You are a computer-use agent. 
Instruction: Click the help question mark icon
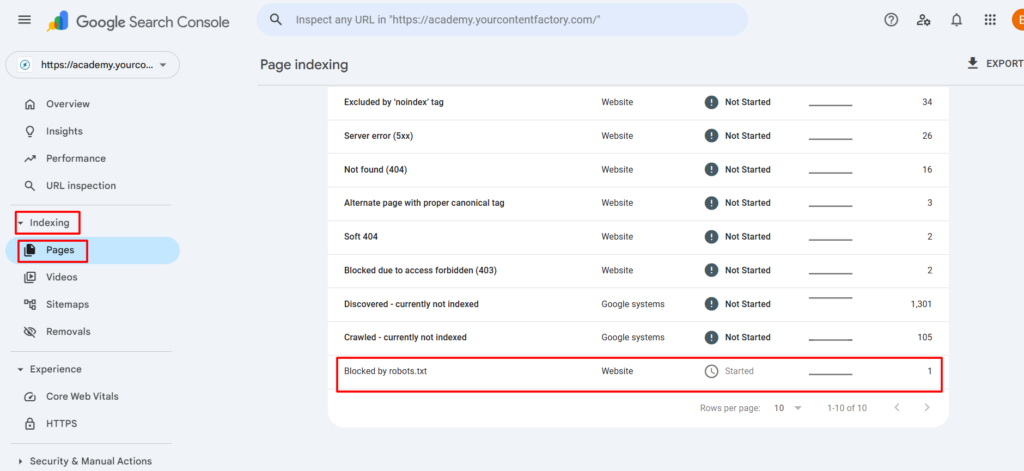pyautogui.click(x=891, y=20)
